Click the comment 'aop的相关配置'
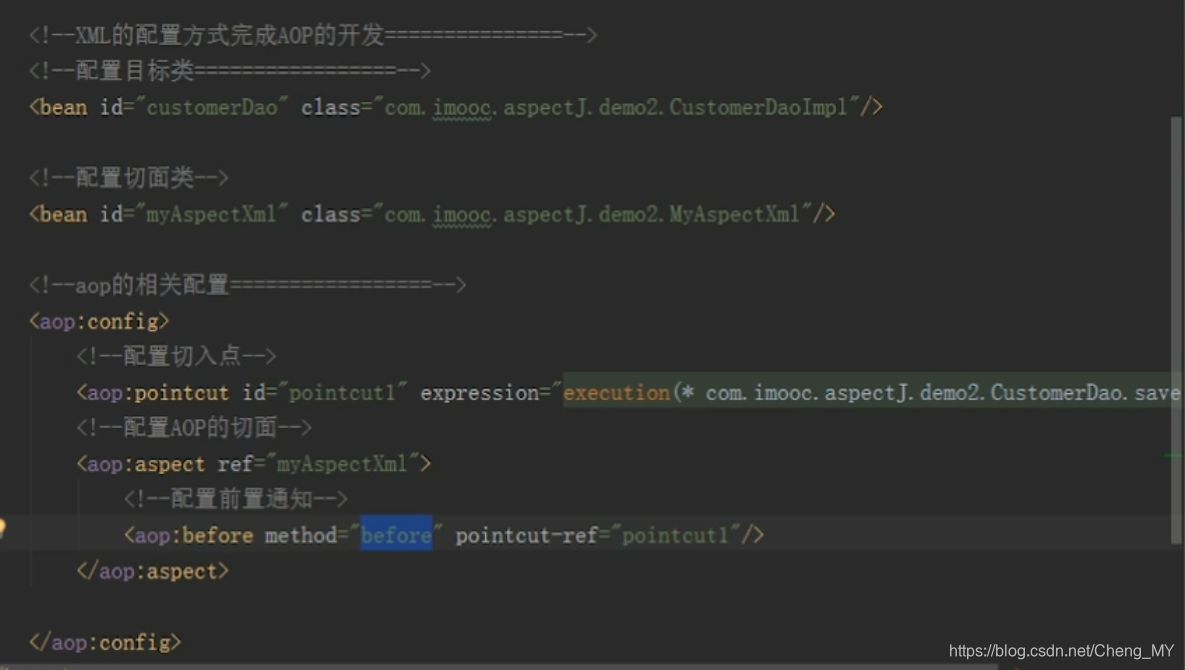This screenshot has height=670, width=1185. (x=247, y=286)
